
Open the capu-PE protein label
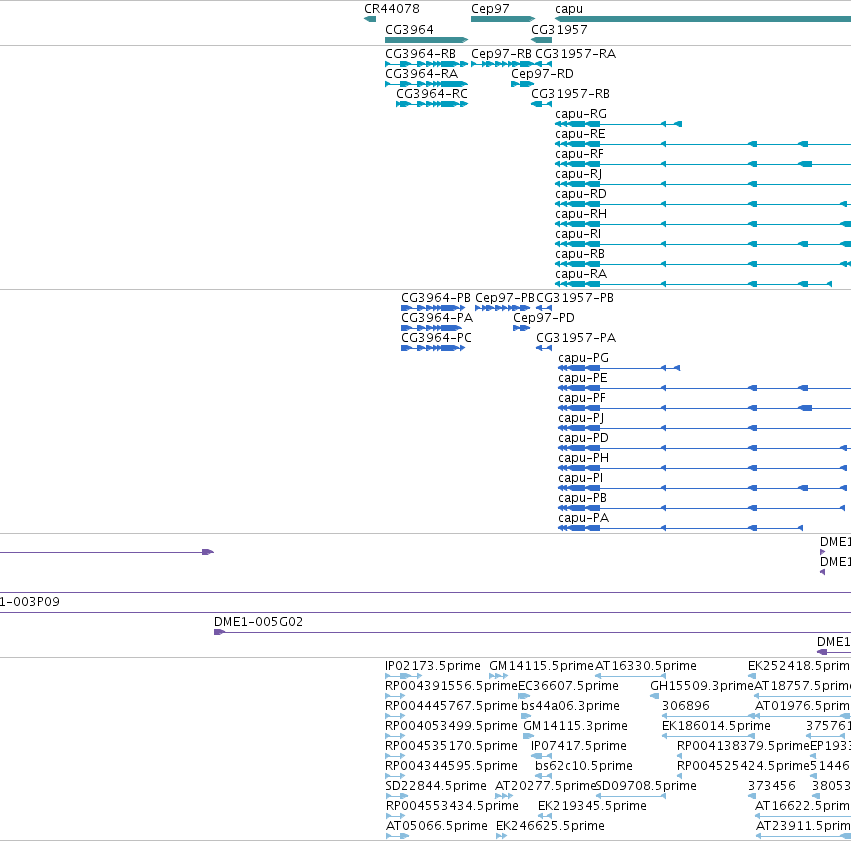point(583,378)
